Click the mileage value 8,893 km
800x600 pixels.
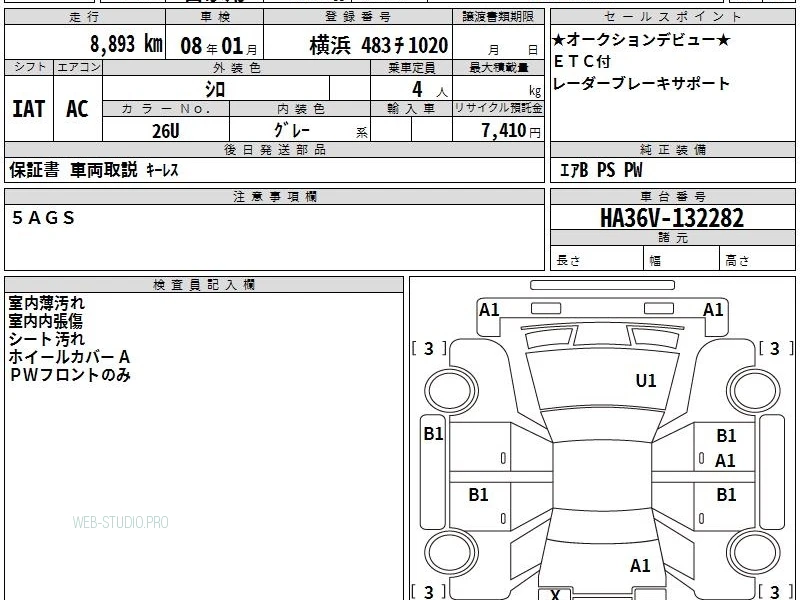coord(126,44)
